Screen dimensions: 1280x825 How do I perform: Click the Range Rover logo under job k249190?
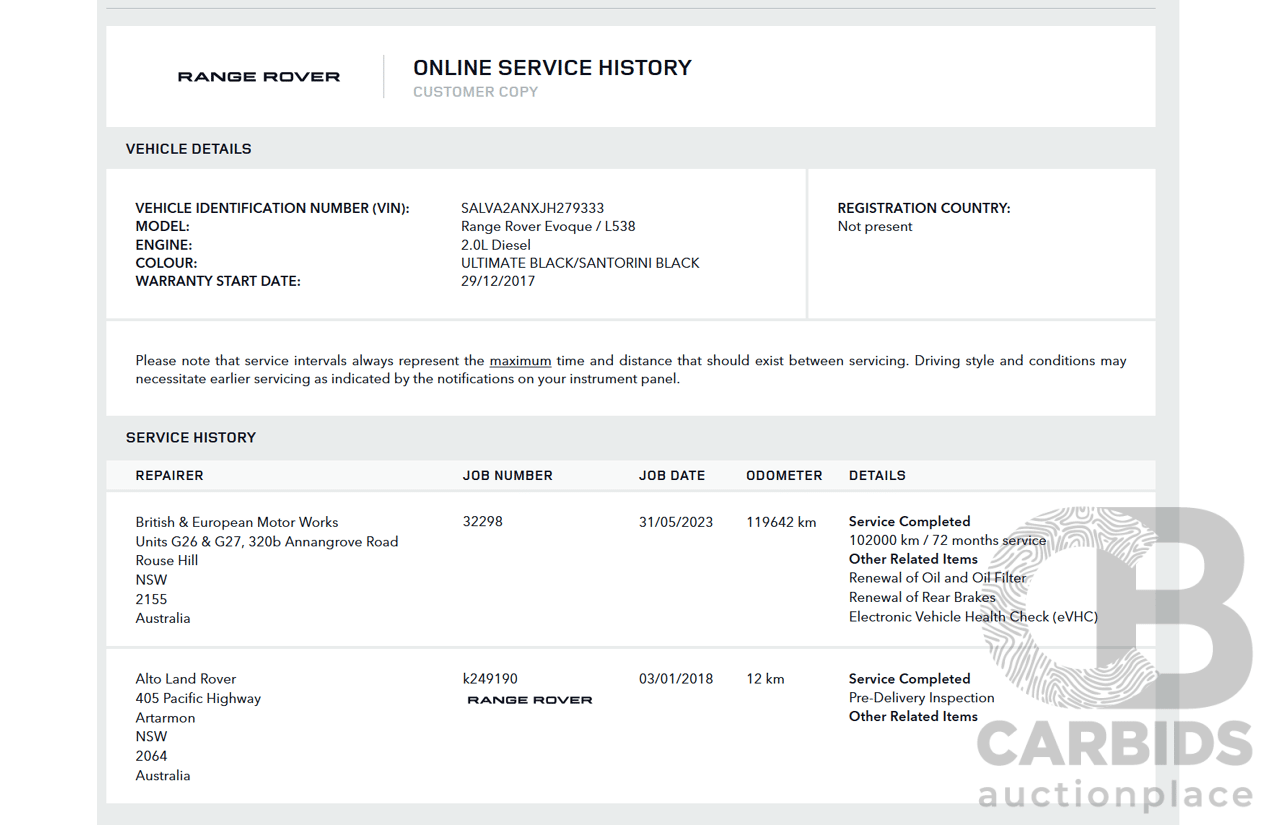pos(530,700)
